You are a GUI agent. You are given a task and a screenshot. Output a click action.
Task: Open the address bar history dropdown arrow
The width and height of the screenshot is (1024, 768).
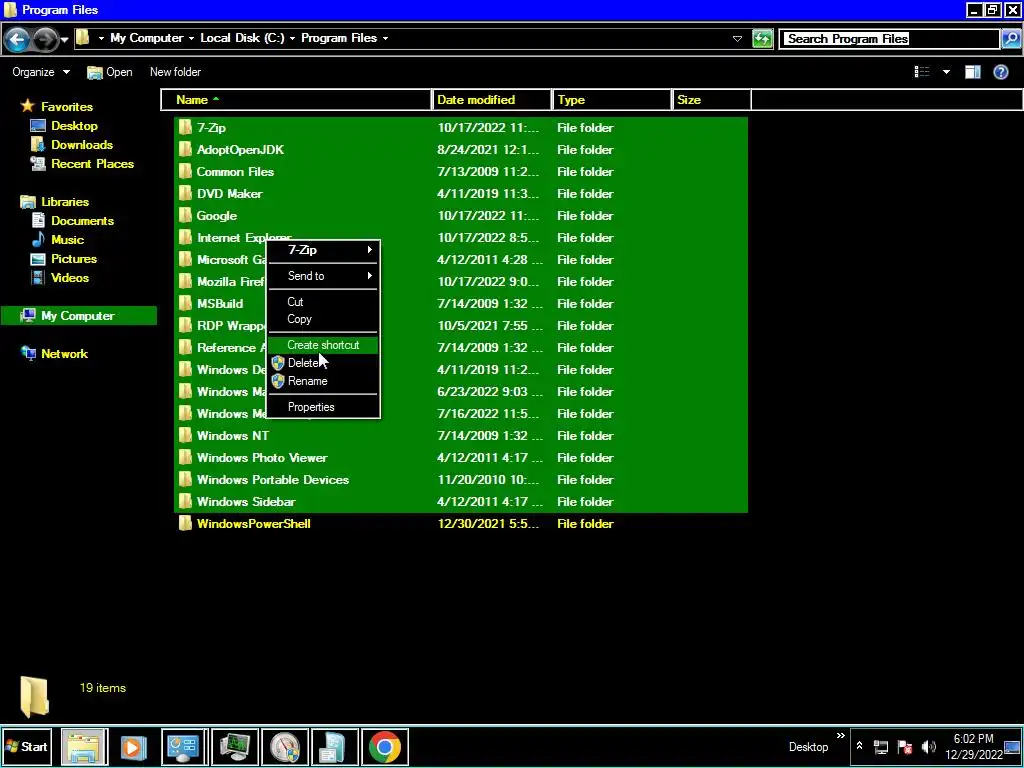737,39
